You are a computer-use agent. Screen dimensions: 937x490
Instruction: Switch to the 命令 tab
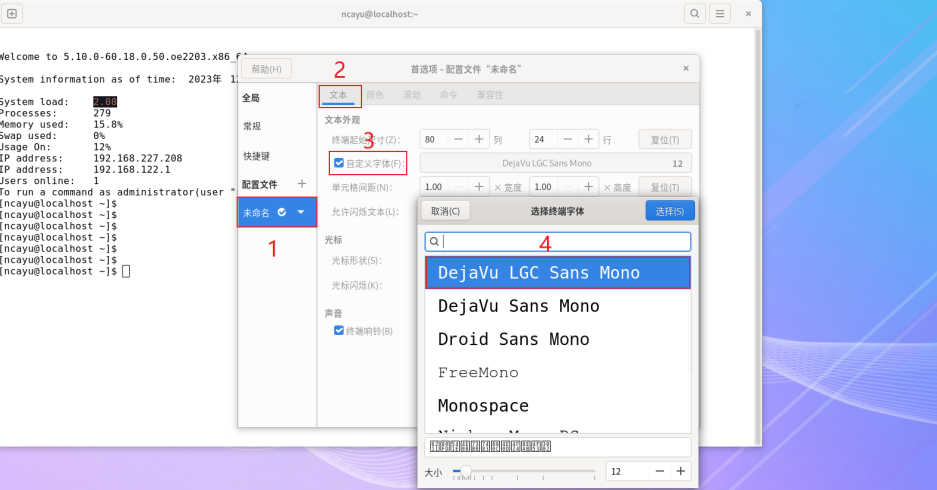(449, 95)
